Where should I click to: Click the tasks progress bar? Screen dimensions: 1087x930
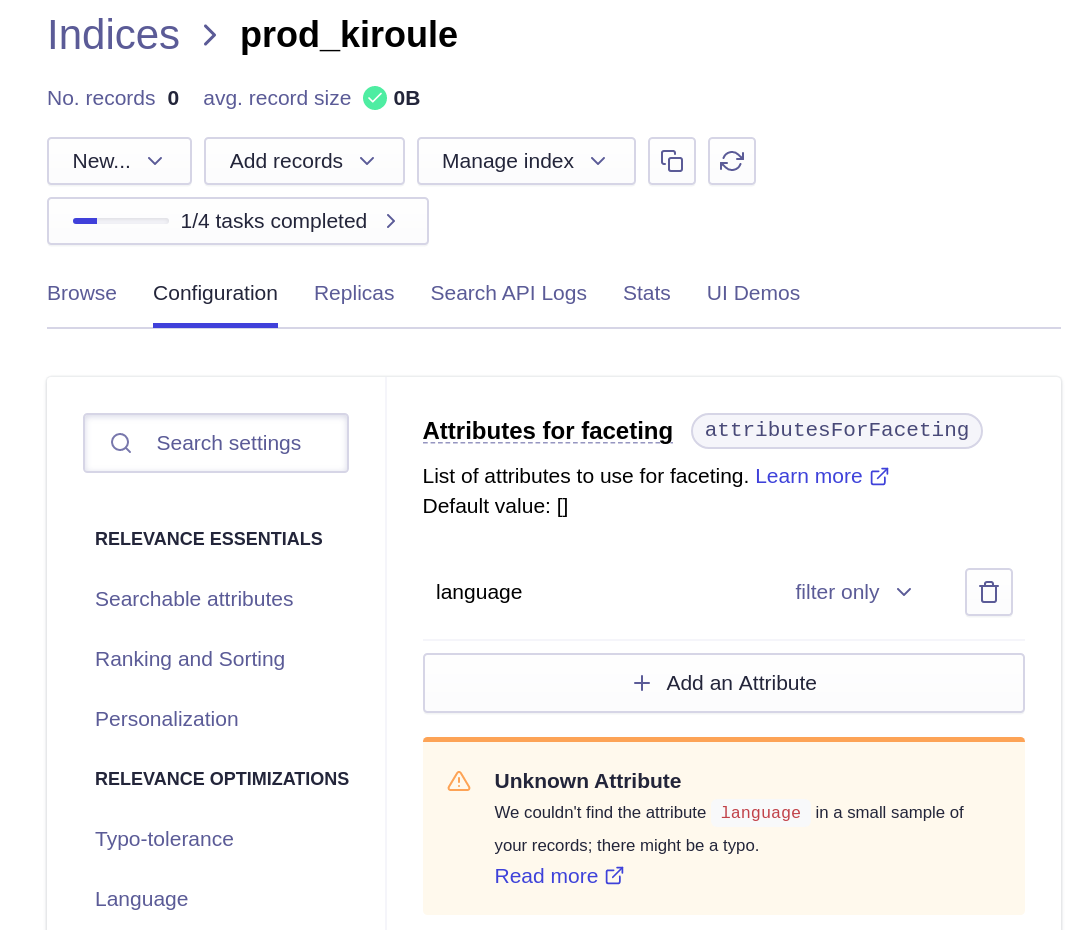pyautogui.click(x=121, y=221)
